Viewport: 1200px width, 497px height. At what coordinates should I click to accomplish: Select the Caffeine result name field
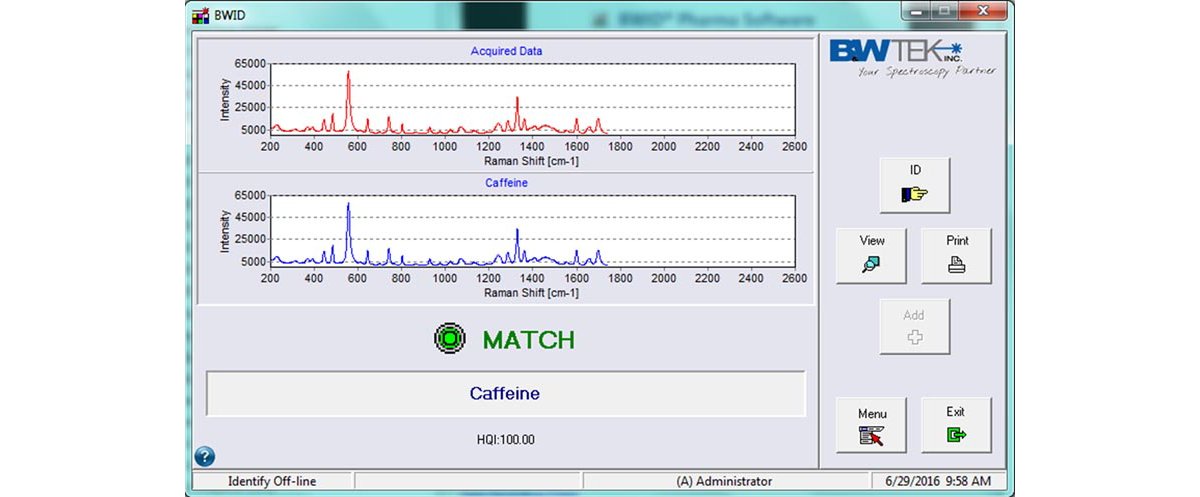coord(505,394)
